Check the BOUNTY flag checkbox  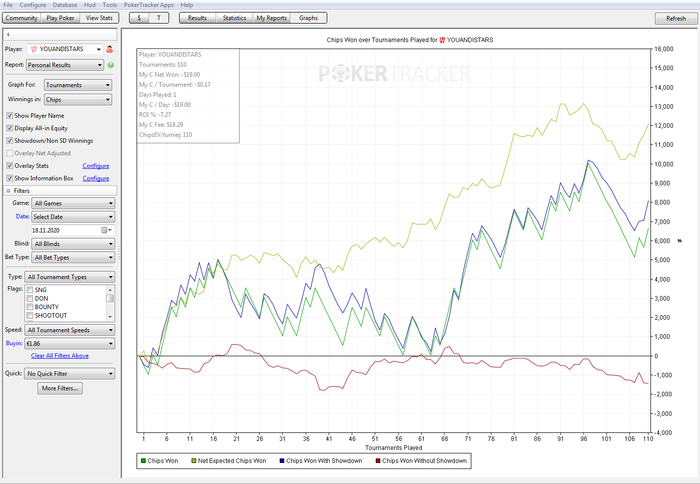tap(30, 307)
